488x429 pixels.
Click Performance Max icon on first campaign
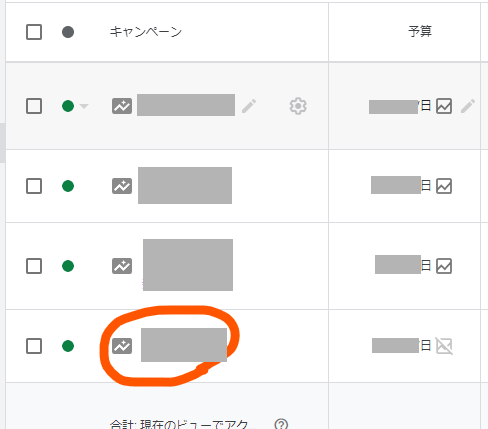tap(122, 106)
